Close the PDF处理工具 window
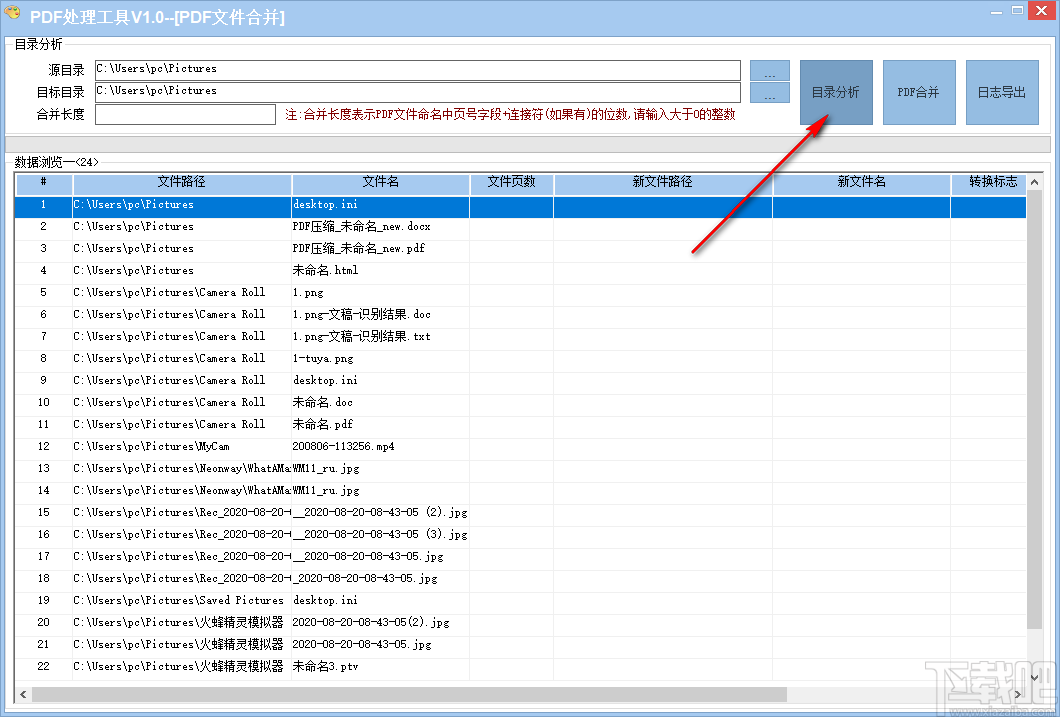Image resolution: width=1060 pixels, height=717 pixels. click(x=1042, y=10)
